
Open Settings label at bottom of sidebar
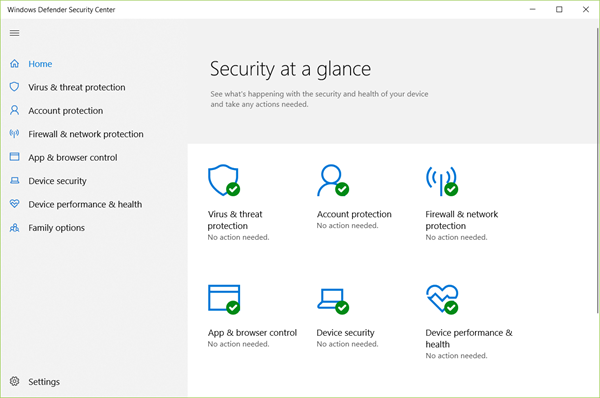(x=44, y=382)
